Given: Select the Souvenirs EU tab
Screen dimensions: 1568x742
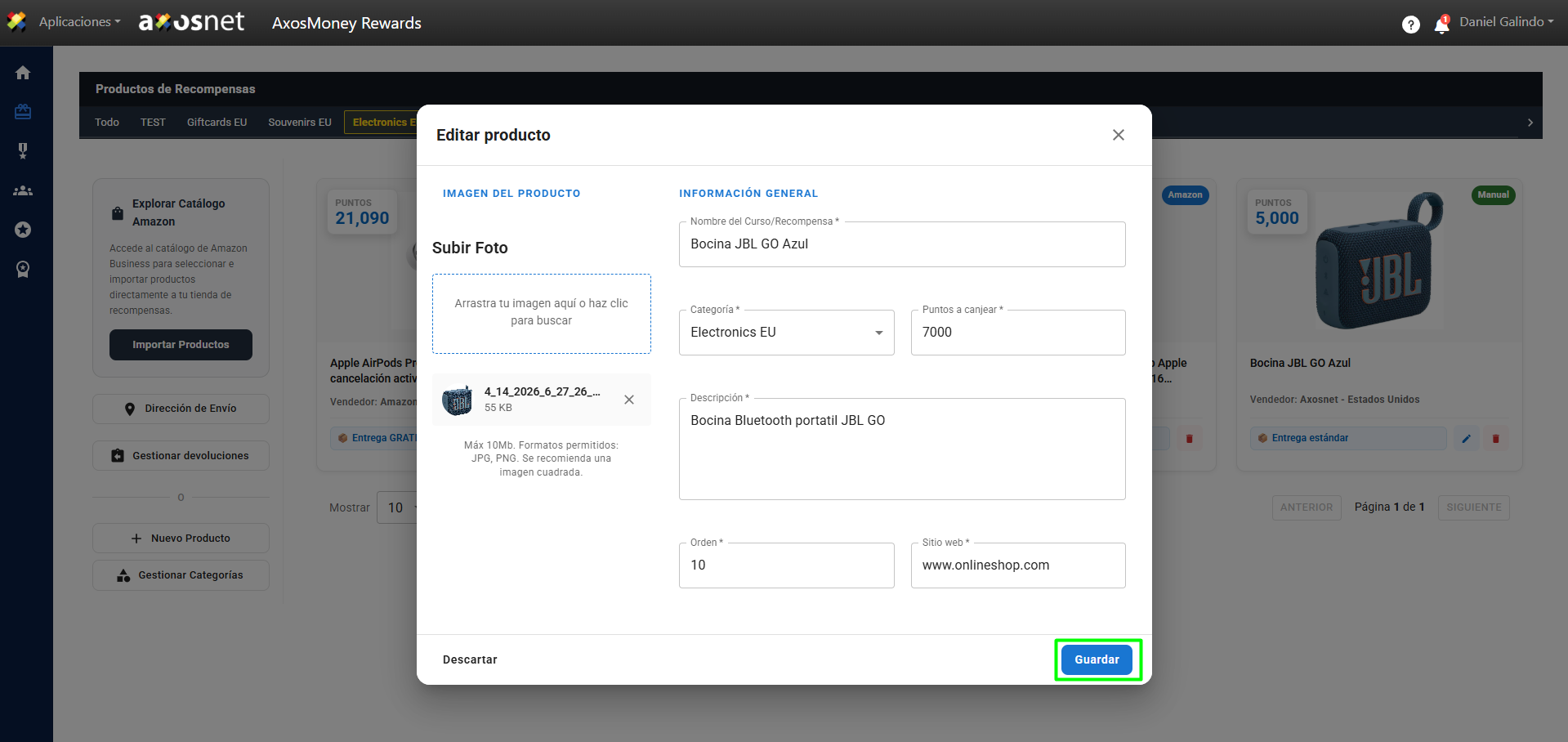Looking at the screenshot, I should click(299, 123).
